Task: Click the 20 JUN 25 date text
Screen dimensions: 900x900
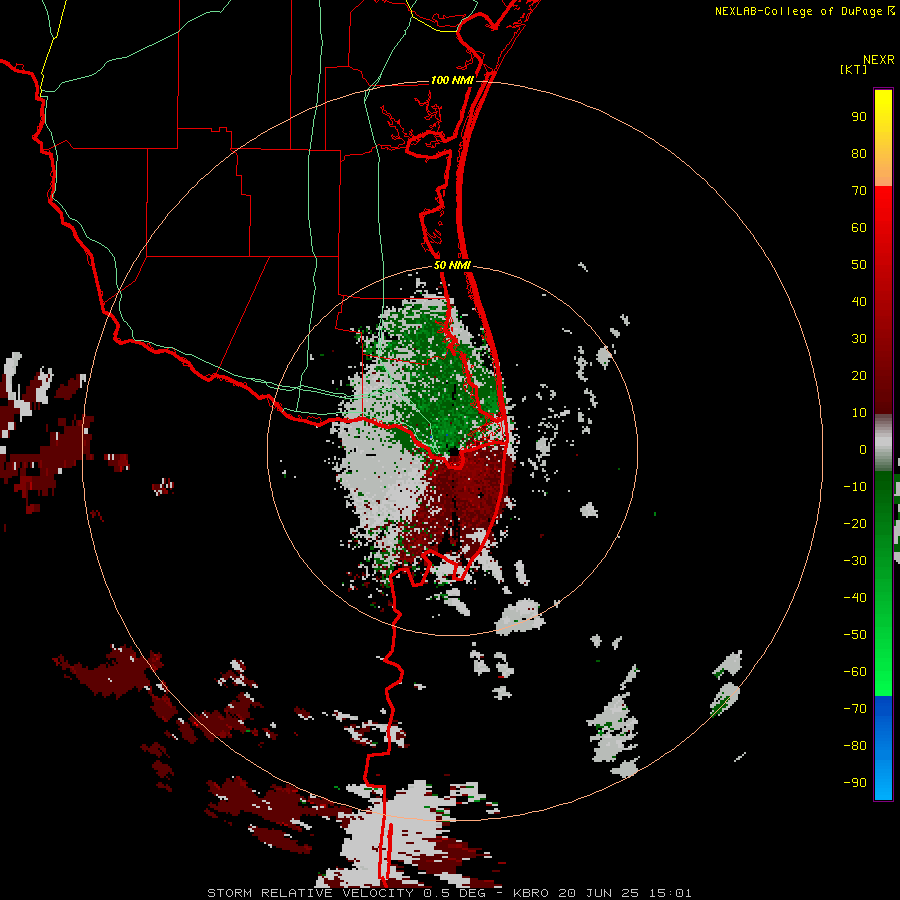Action: pyautogui.click(x=599, y=893)
